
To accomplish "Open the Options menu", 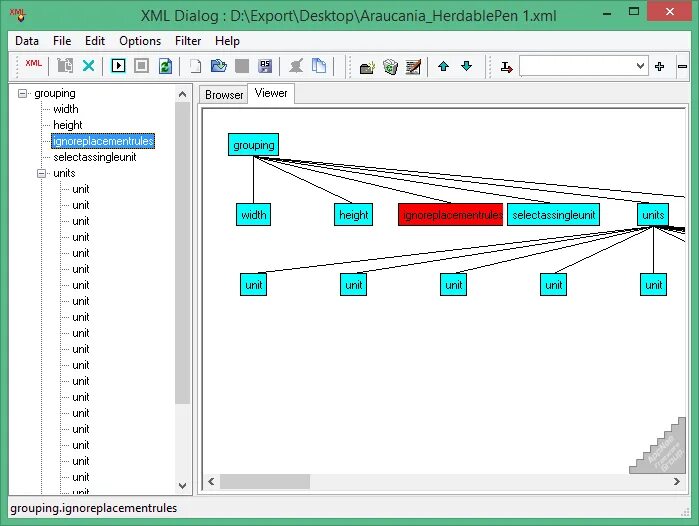I will tap(140, 41).
